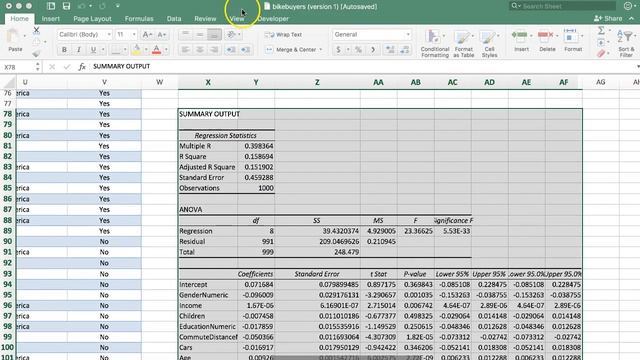Viewport: 640px width, 360px height.
Task: Click the Clear eraser icon
Action: 601,53
